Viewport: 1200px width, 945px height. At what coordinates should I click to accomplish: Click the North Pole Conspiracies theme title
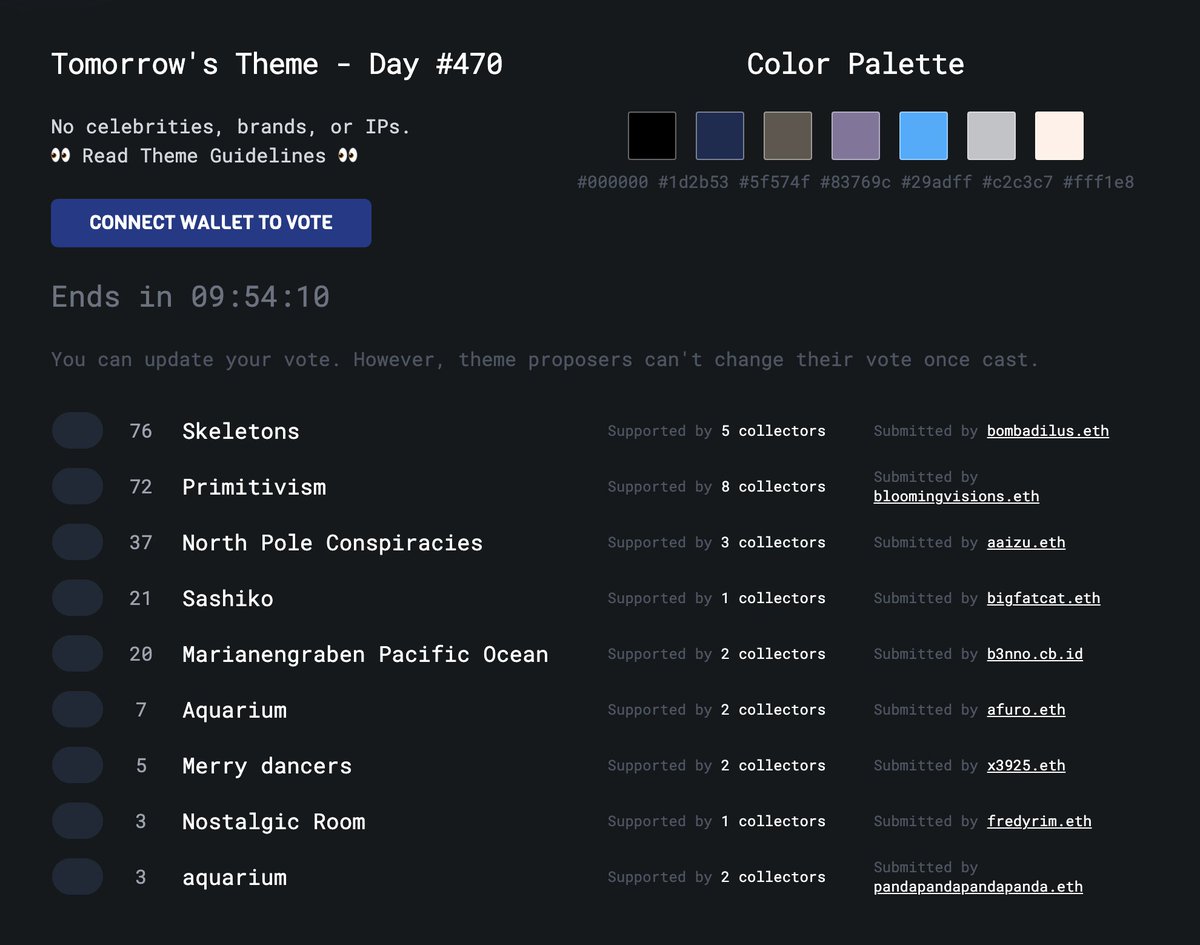332,543
